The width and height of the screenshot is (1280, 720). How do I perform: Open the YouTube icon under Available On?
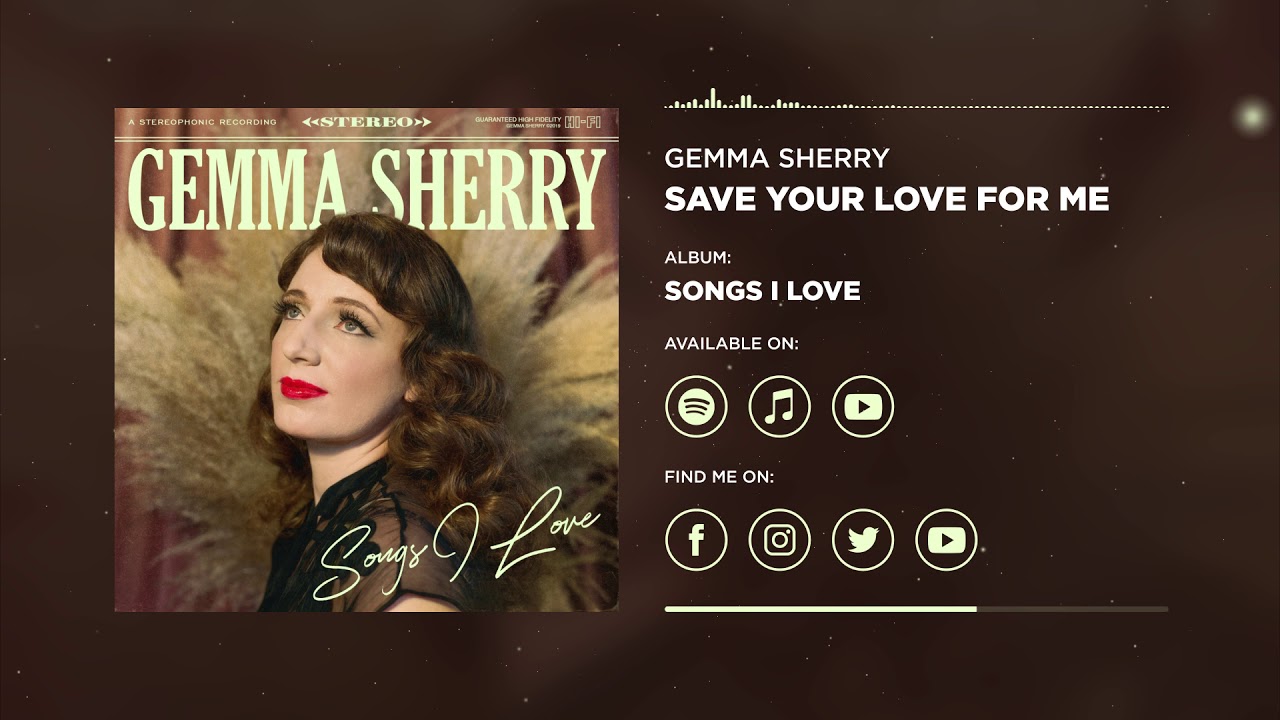862,406
